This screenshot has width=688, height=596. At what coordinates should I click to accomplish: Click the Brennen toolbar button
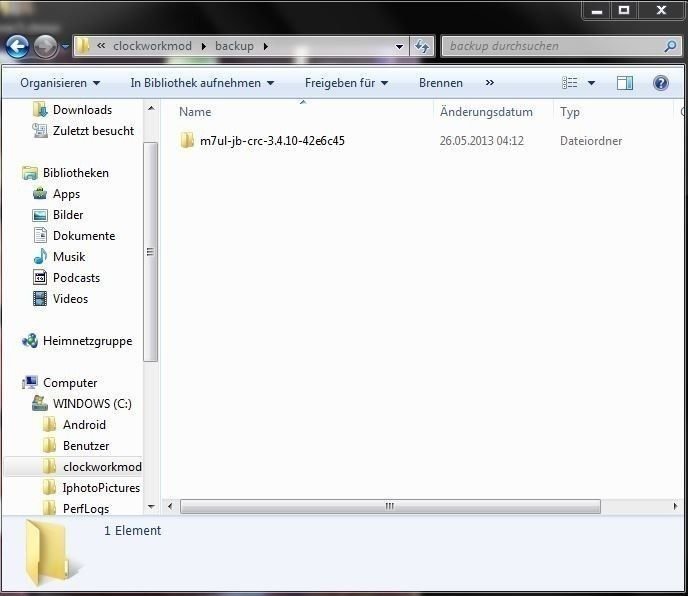441,83
